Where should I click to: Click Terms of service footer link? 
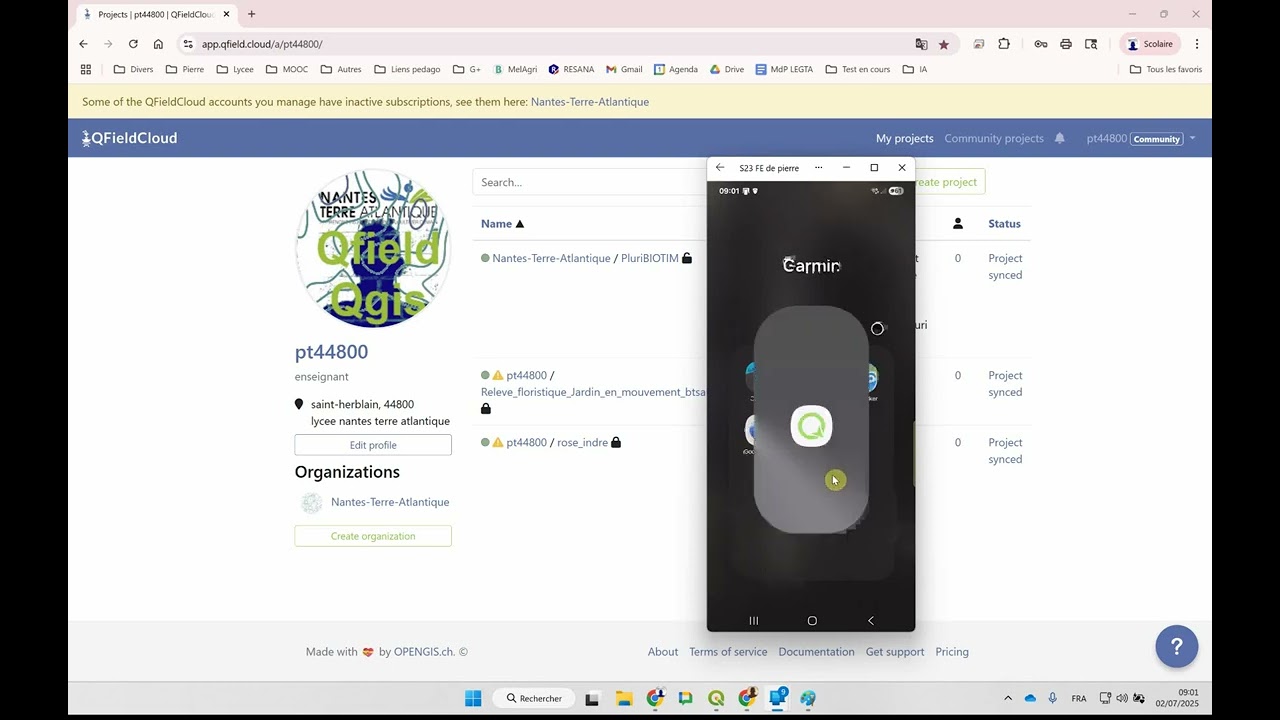pos(728,652)
